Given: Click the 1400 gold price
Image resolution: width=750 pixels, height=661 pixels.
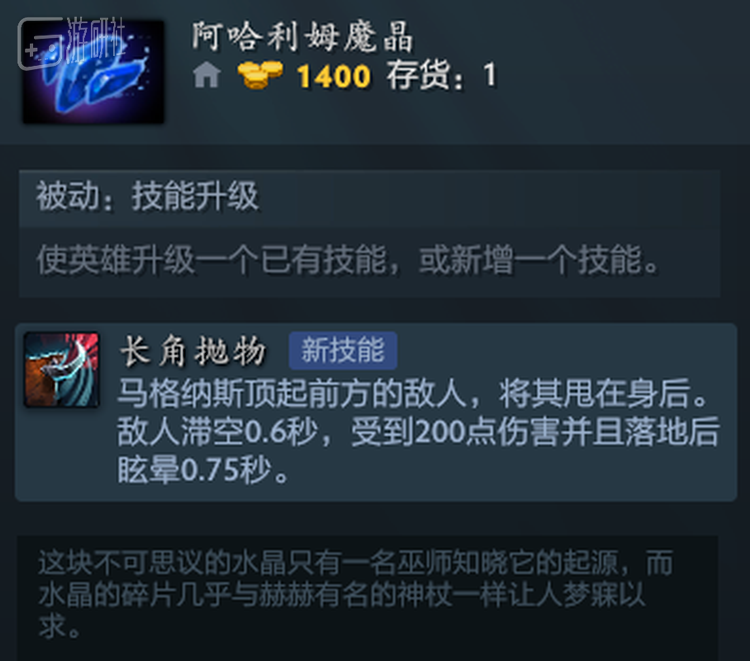Looking at the screenshot, I should point(334,76).
